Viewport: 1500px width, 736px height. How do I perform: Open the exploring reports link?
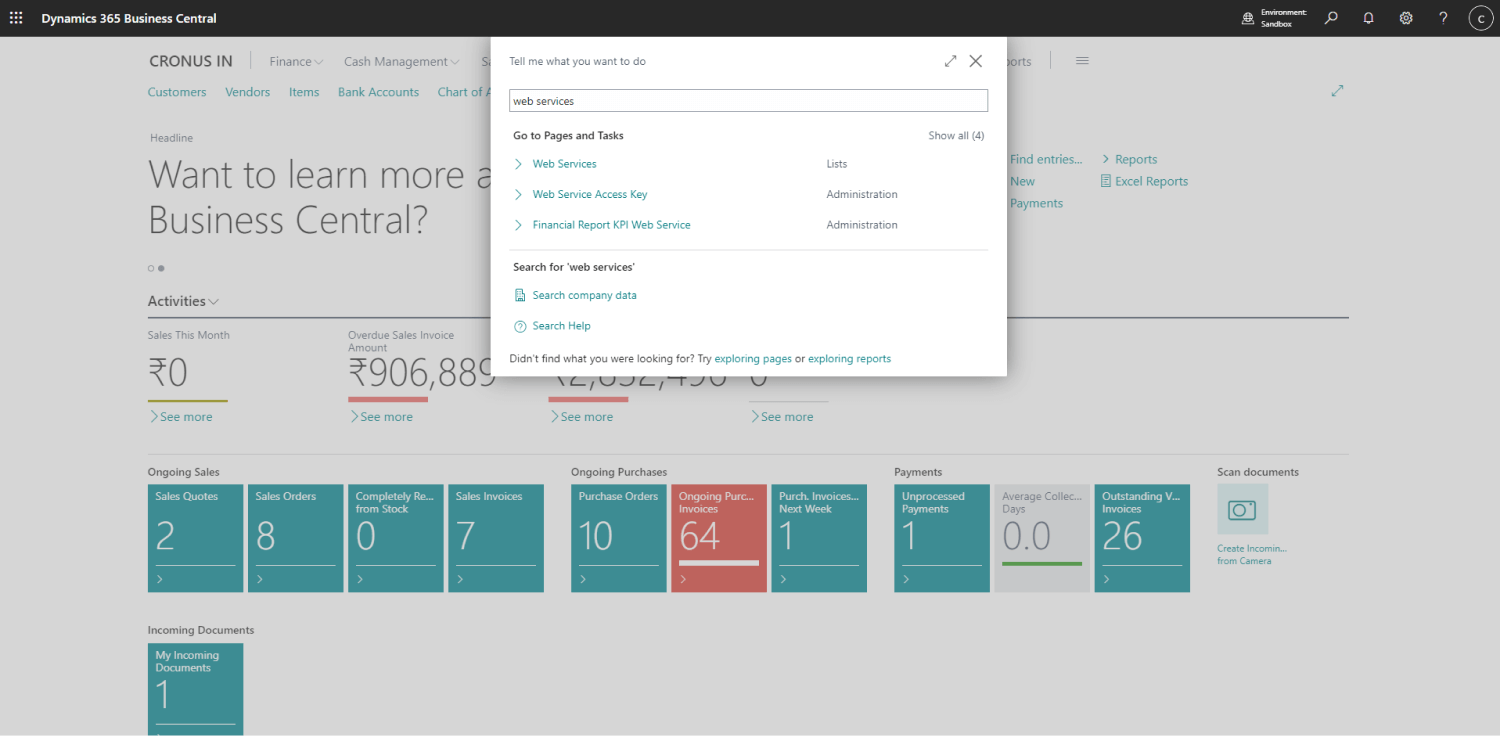(849, 358)
